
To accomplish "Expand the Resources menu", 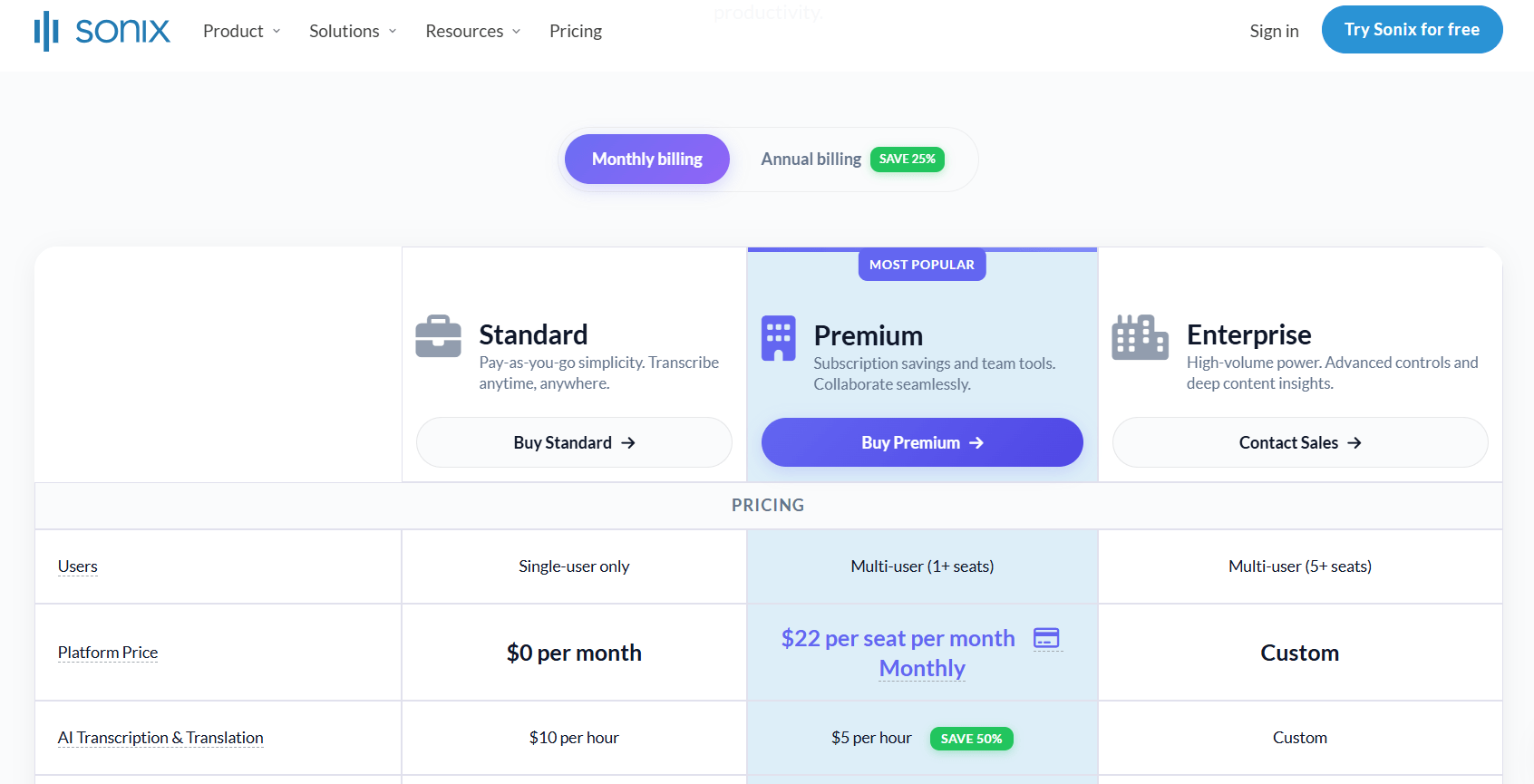I will pos(473,31).
